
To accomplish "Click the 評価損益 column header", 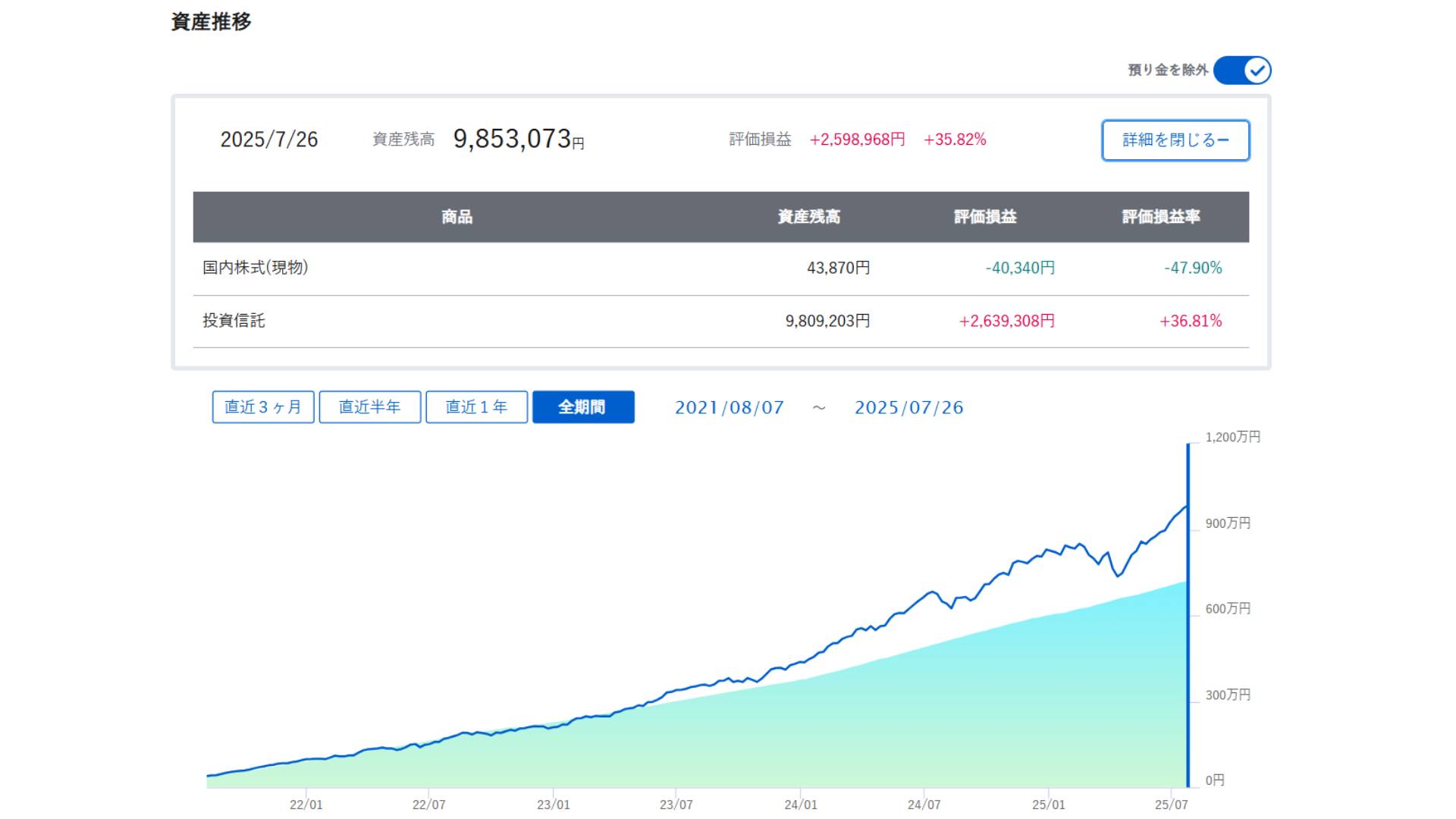I will click(x=985, y=217).
